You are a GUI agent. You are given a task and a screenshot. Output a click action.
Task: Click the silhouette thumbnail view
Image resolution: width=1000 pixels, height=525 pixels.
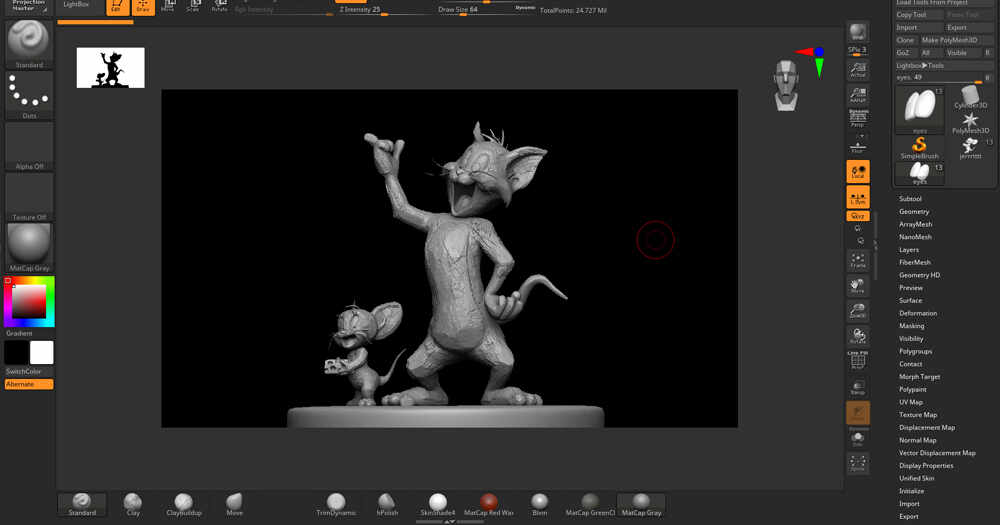point(110,68)
